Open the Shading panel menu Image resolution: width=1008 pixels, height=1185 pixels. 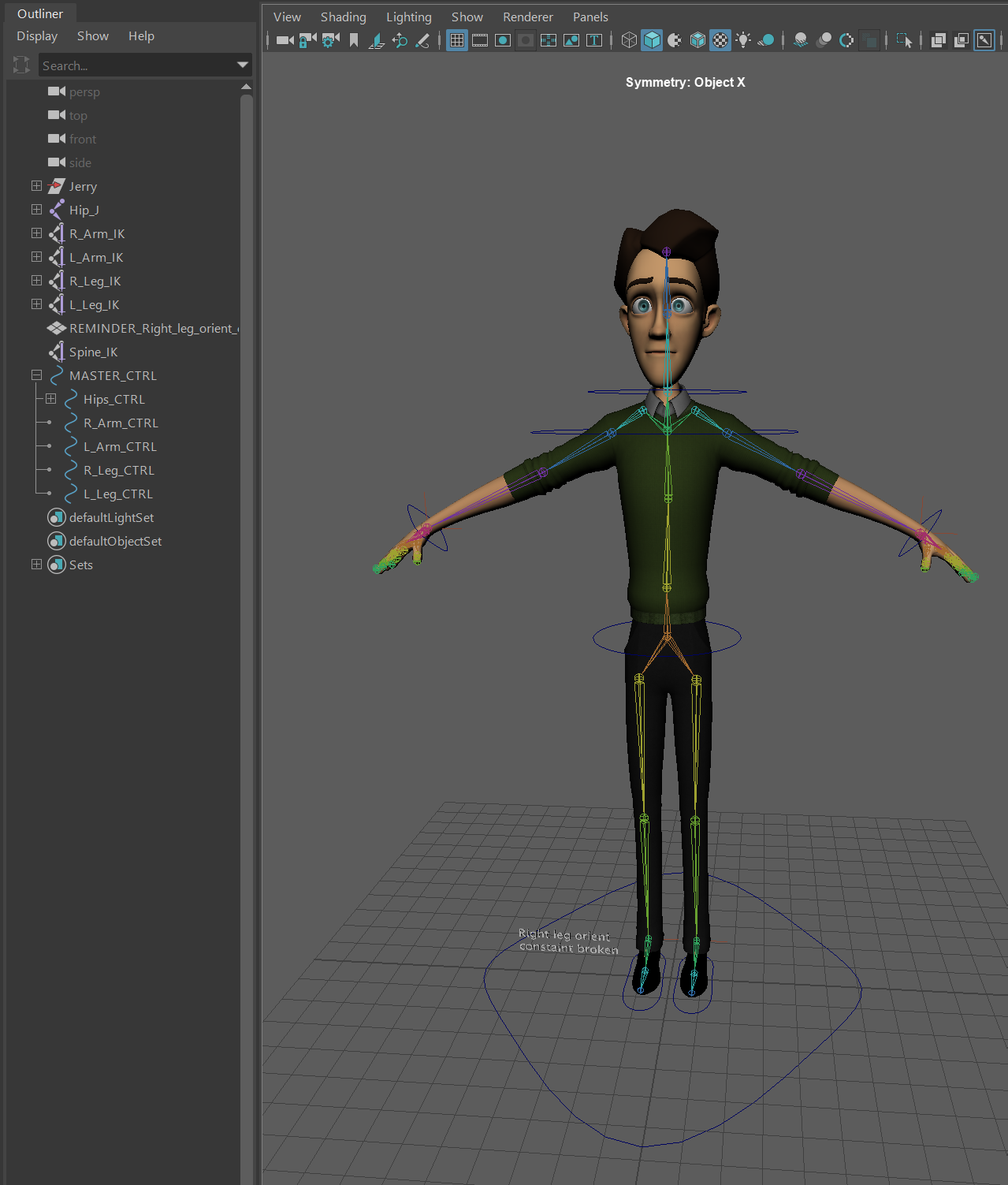pos(343,17)
